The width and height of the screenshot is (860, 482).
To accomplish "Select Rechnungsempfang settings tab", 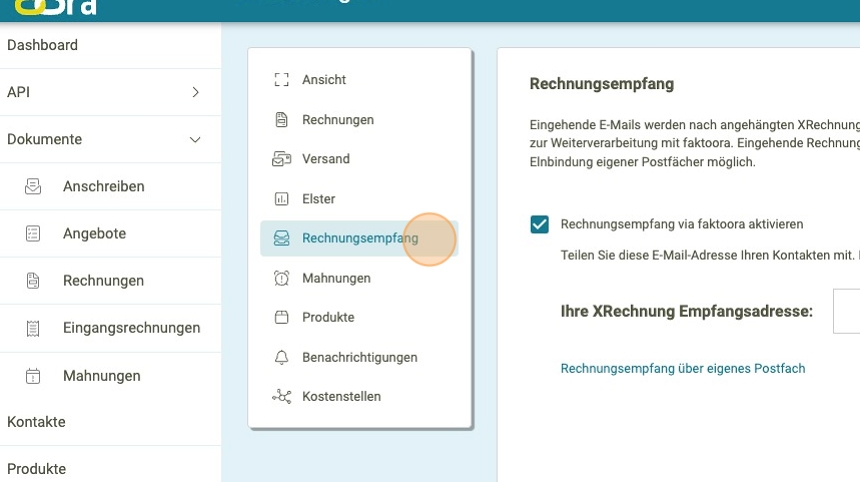I will (359, 238).
